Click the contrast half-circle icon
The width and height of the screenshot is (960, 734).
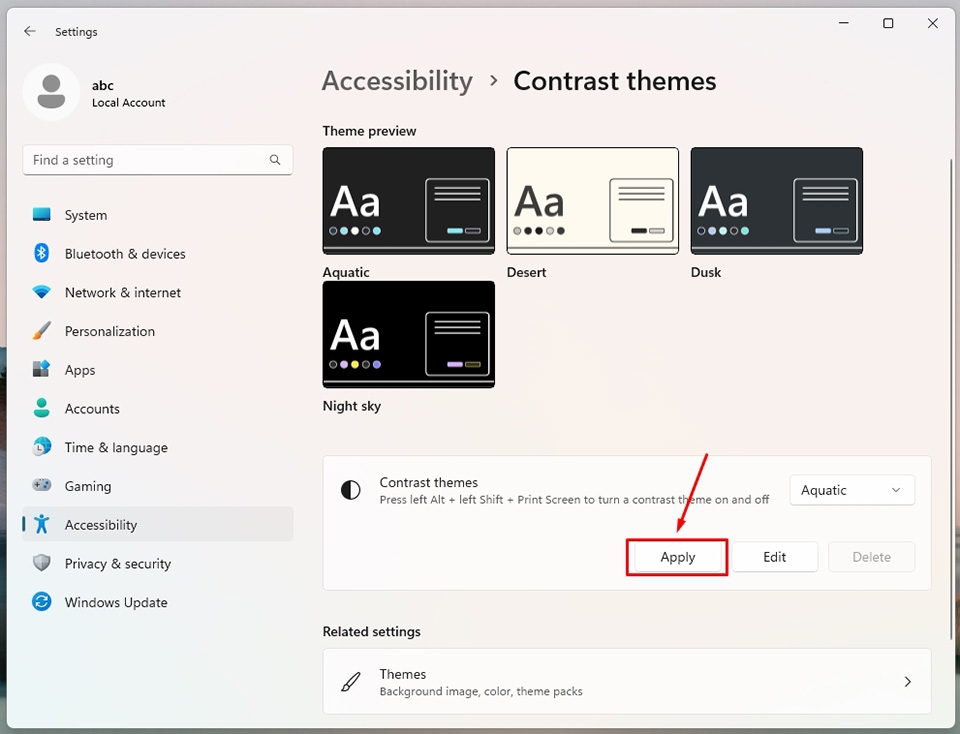click(351, 490)
